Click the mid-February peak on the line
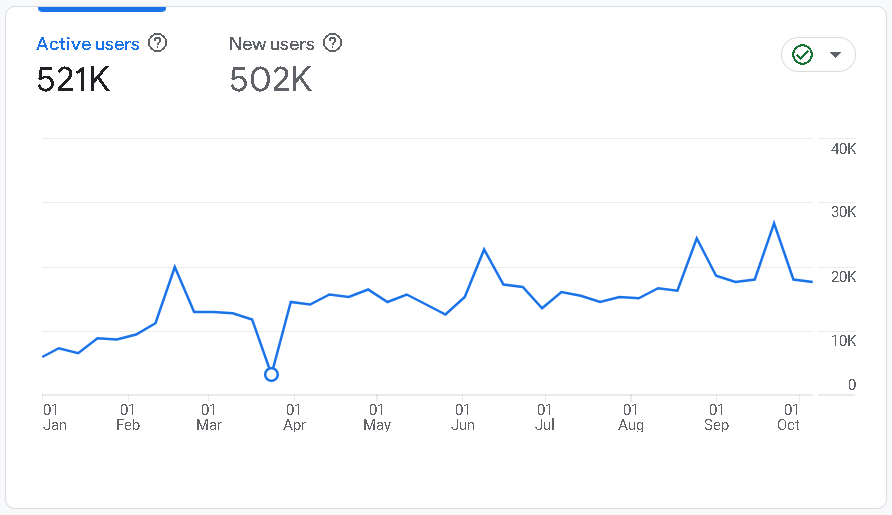Image resolution: width=892 pixels, height=515 pixels. click(x=175, y=267)
